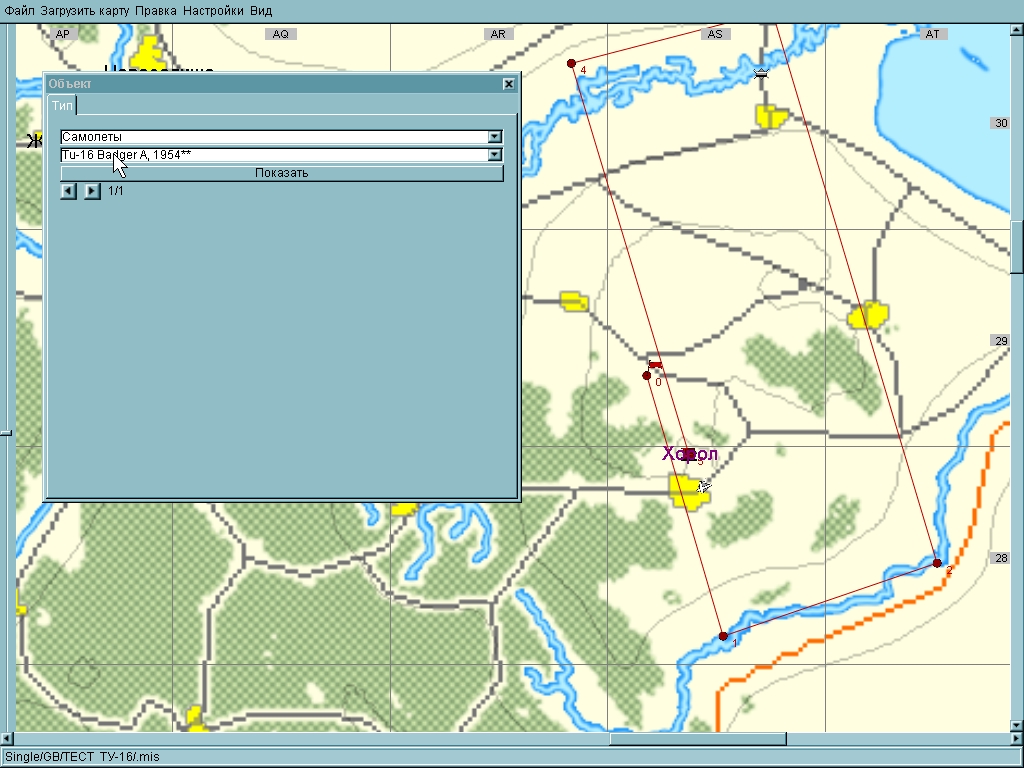Select waypoint 0 marker on map

[647, 376]
